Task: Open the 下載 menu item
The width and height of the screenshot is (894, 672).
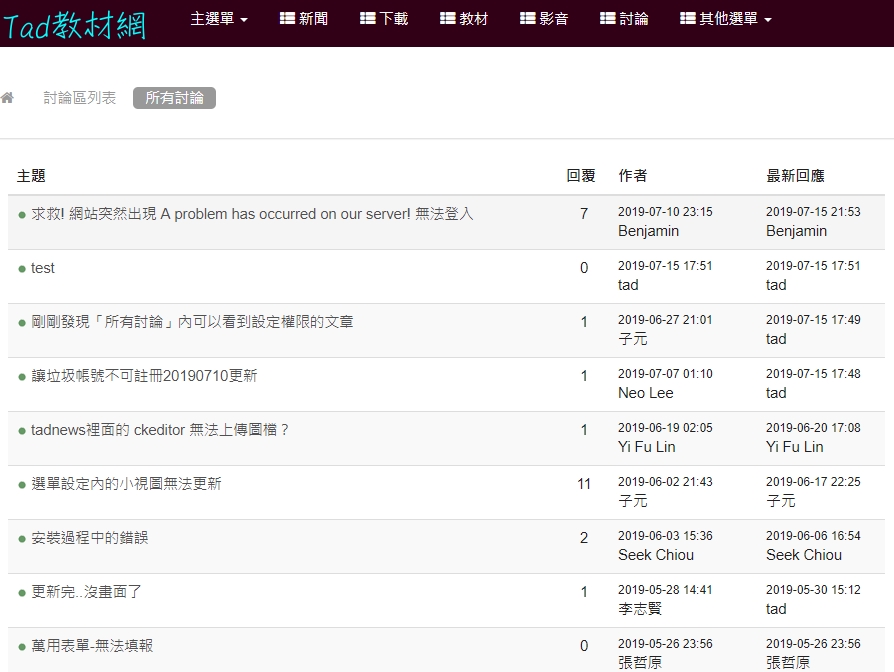Action: pos(393,18)
